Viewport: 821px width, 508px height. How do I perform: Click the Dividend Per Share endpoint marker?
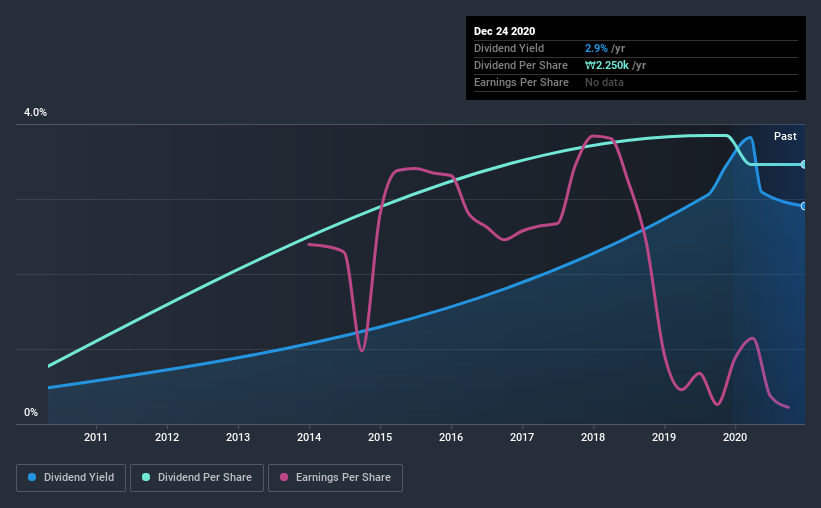point(803,164)
